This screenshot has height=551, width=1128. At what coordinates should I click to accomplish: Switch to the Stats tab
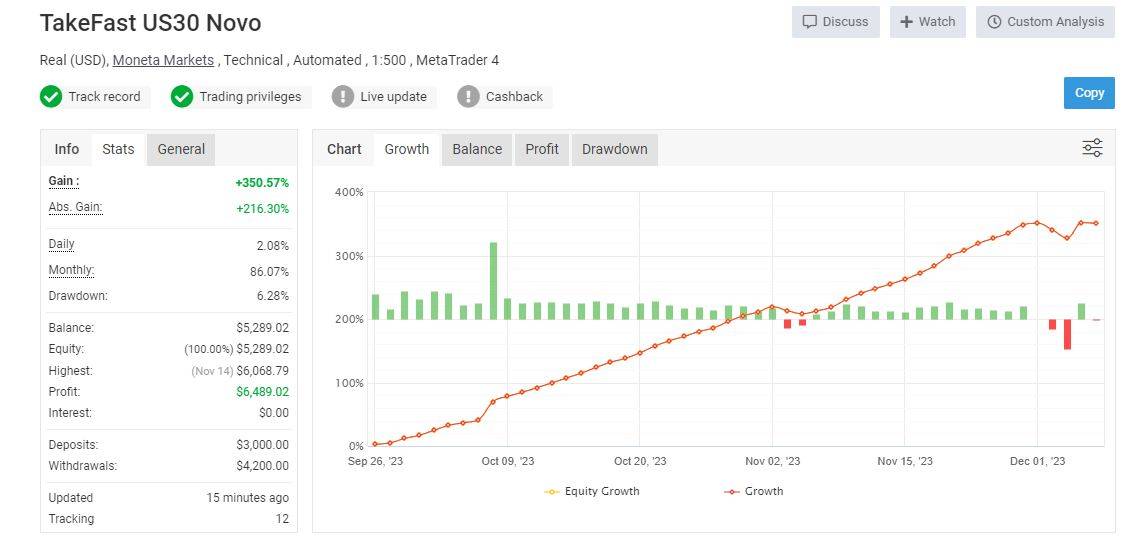pyautogui.click(x=118, y=149)
